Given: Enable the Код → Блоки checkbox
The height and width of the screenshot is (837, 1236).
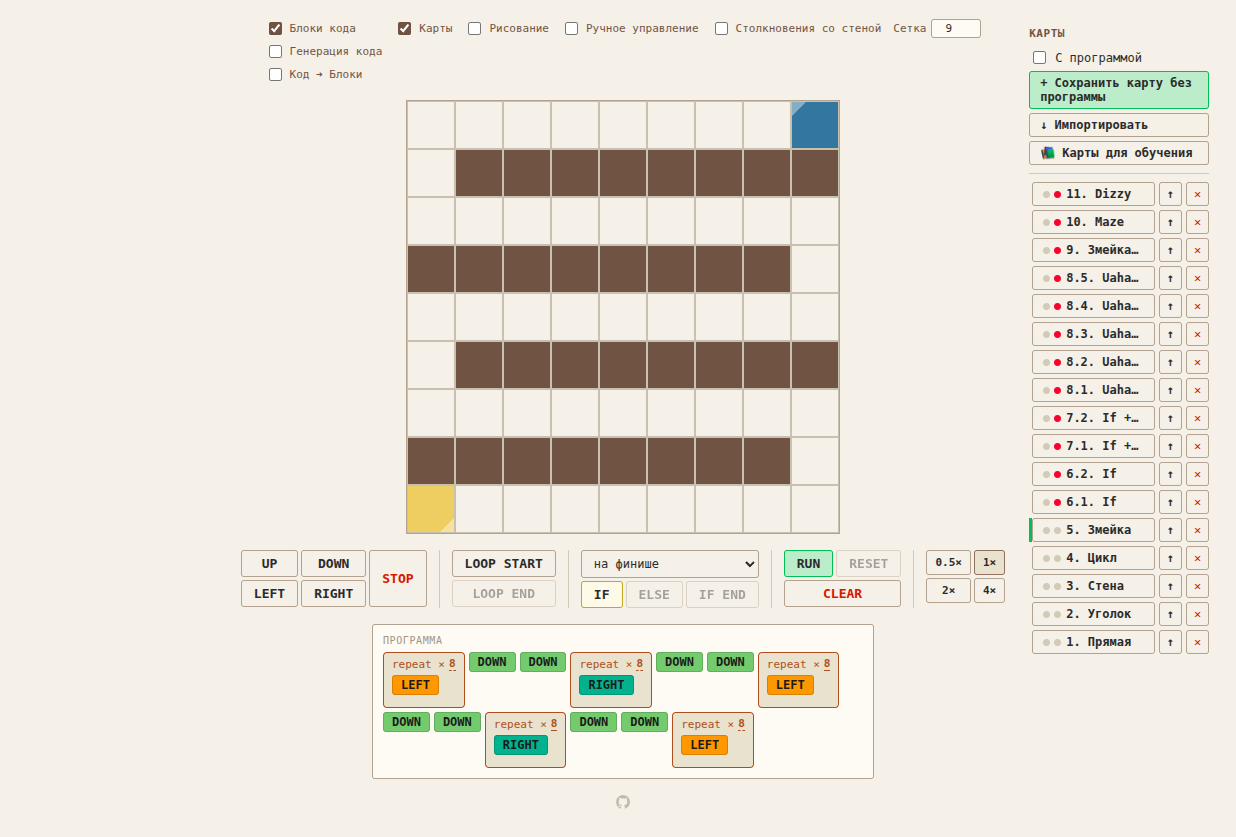Looking at the screenshot, I should [276, 74].
